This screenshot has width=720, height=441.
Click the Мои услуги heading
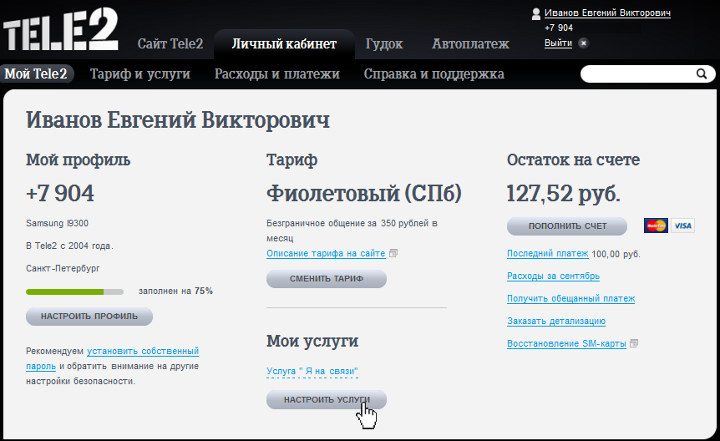point(312,341)
